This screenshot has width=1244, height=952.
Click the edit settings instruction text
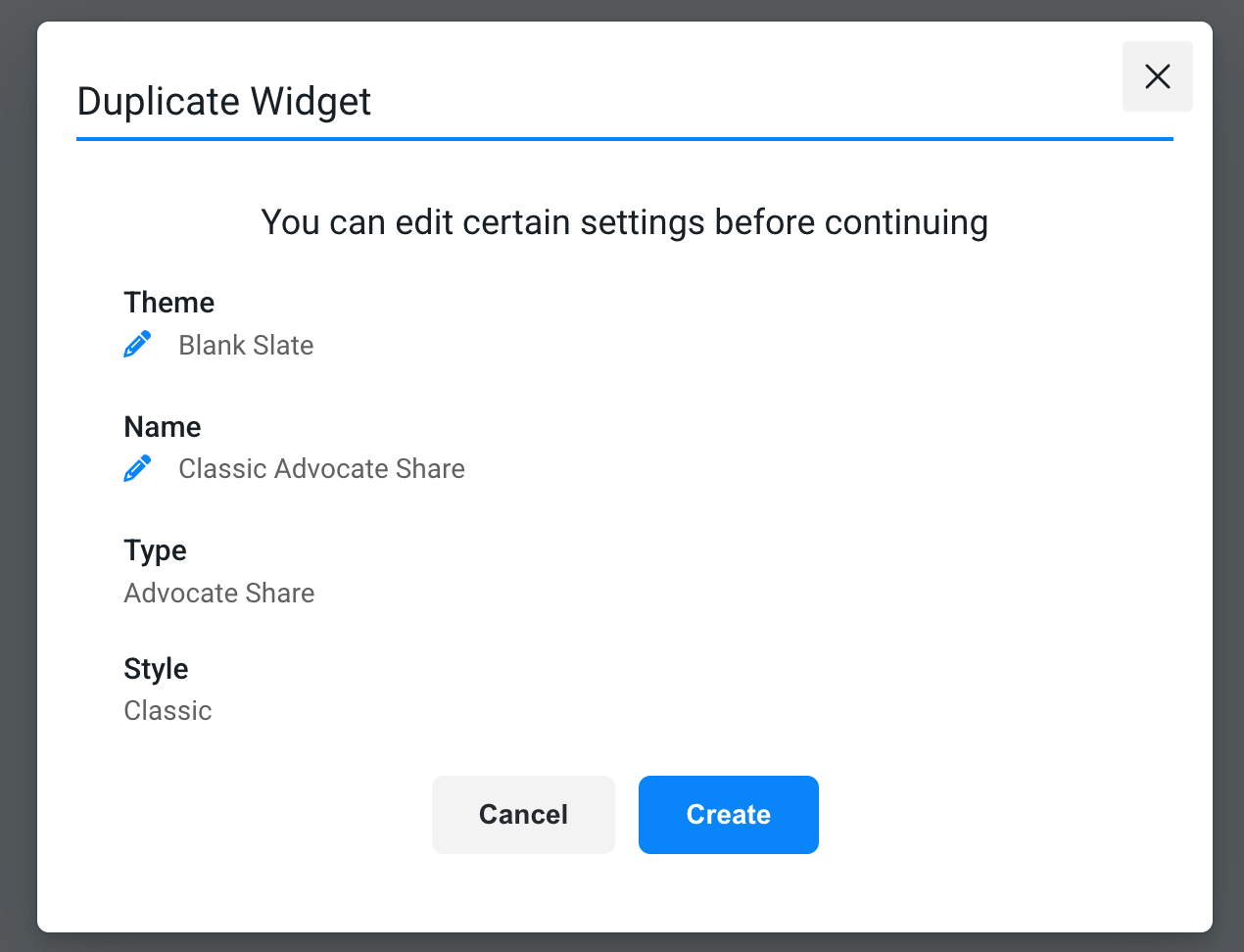point(624,222)
